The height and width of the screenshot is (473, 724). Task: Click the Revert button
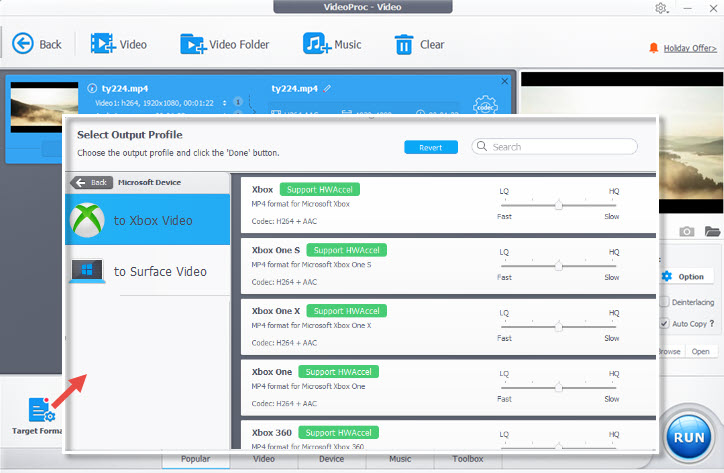[x=431, y=147]
